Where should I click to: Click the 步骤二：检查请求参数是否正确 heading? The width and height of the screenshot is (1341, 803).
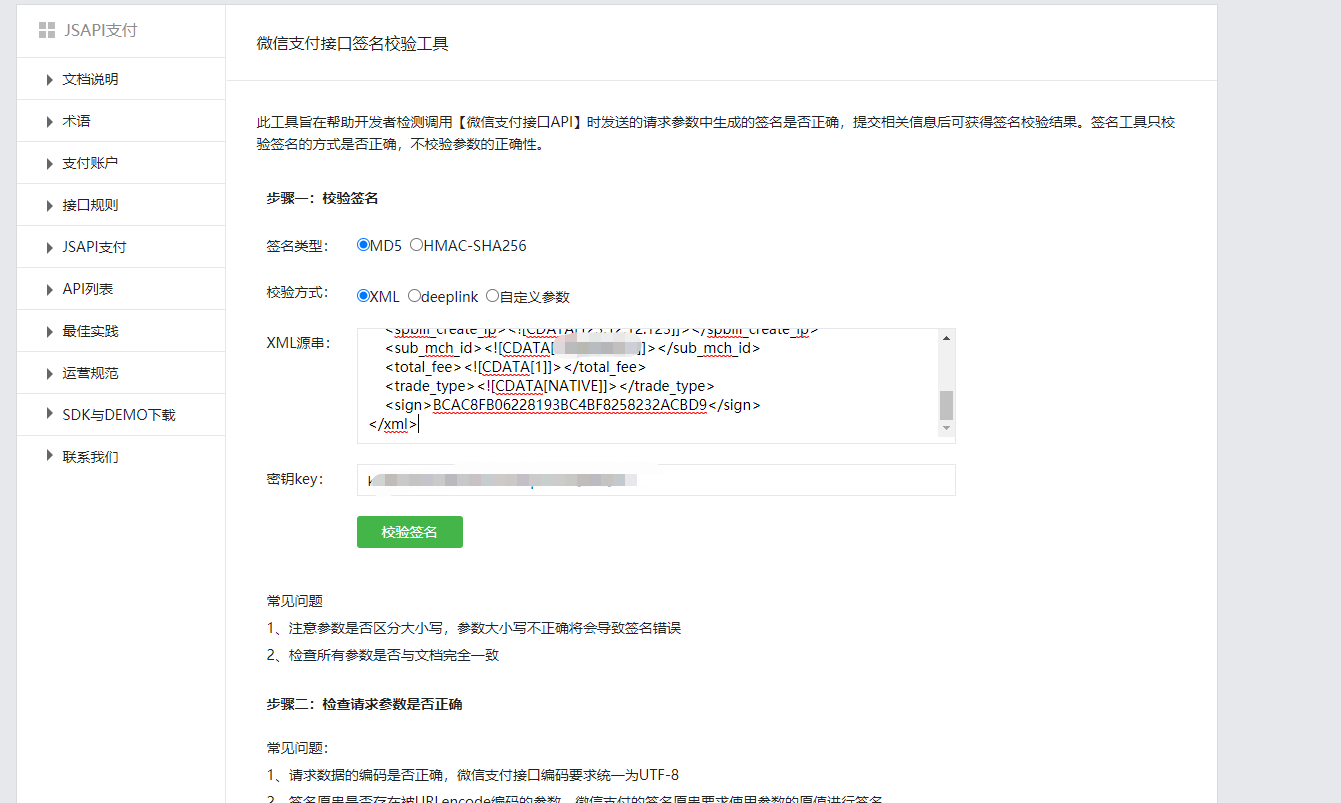(x=364, y=704)
